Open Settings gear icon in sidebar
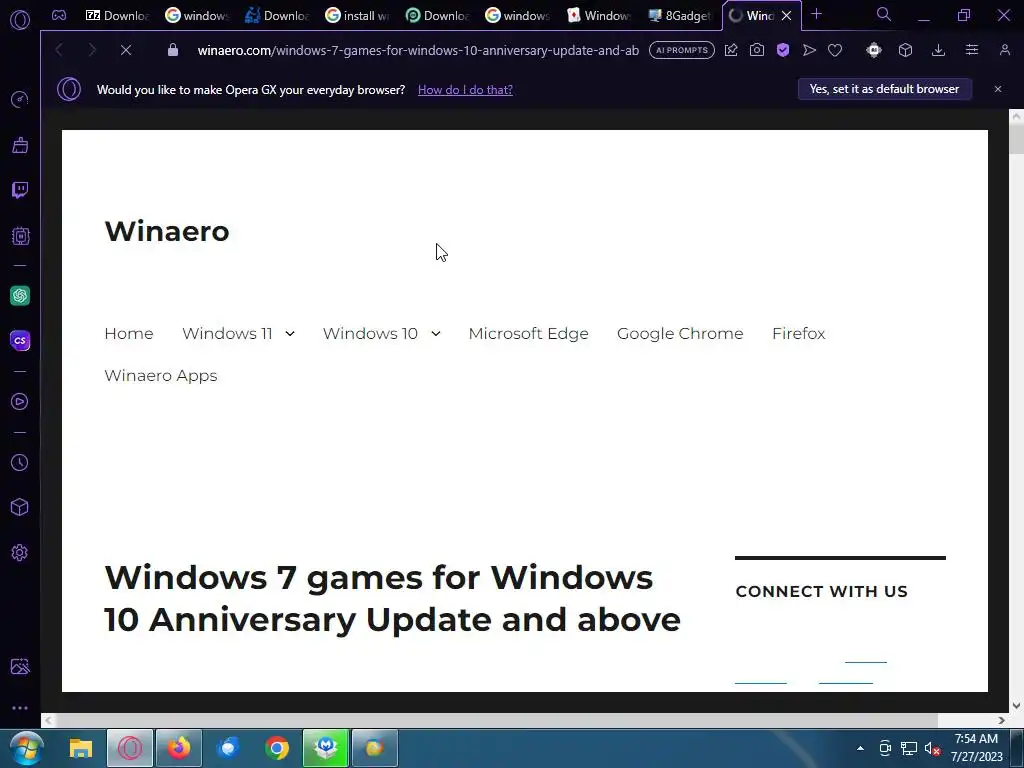This screenshot has width=1024, height=768. coord(20,552)
